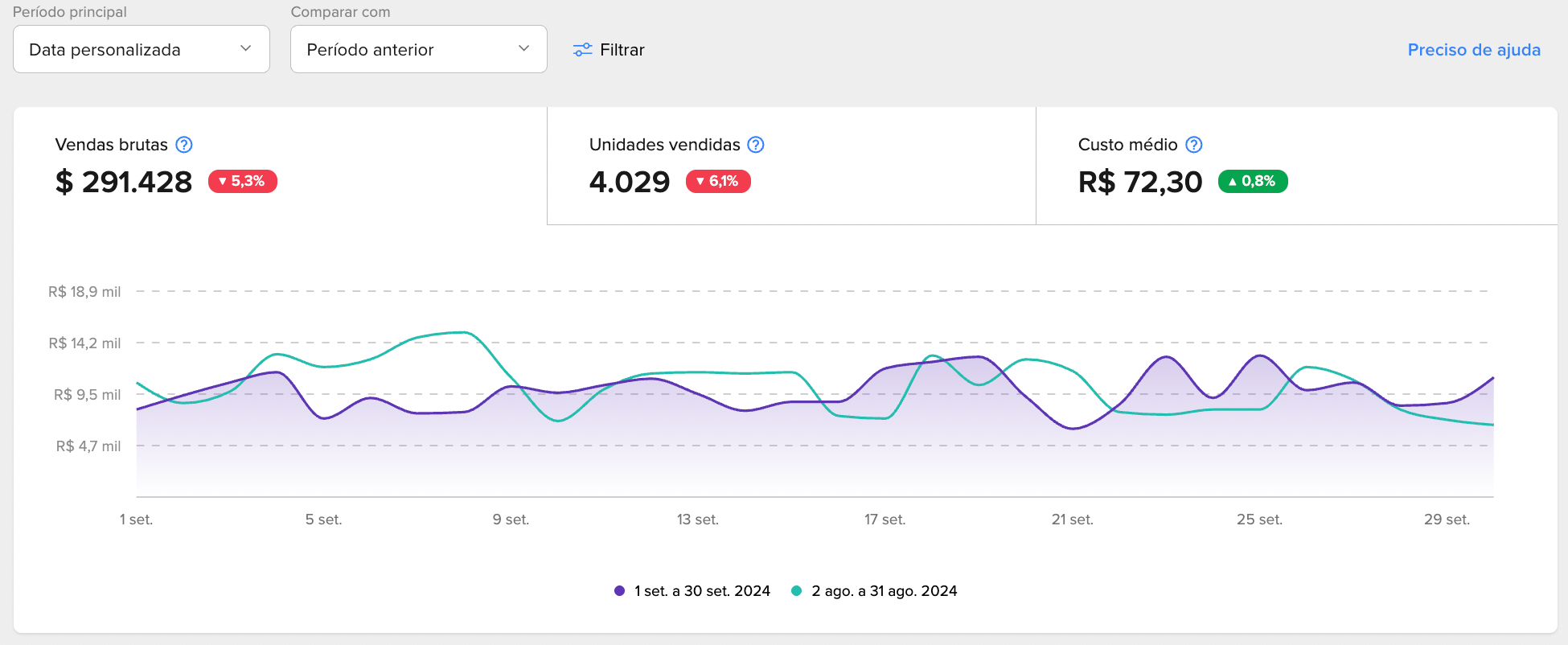
Task: Click the Custo médio help icon
Action: 1194,145
